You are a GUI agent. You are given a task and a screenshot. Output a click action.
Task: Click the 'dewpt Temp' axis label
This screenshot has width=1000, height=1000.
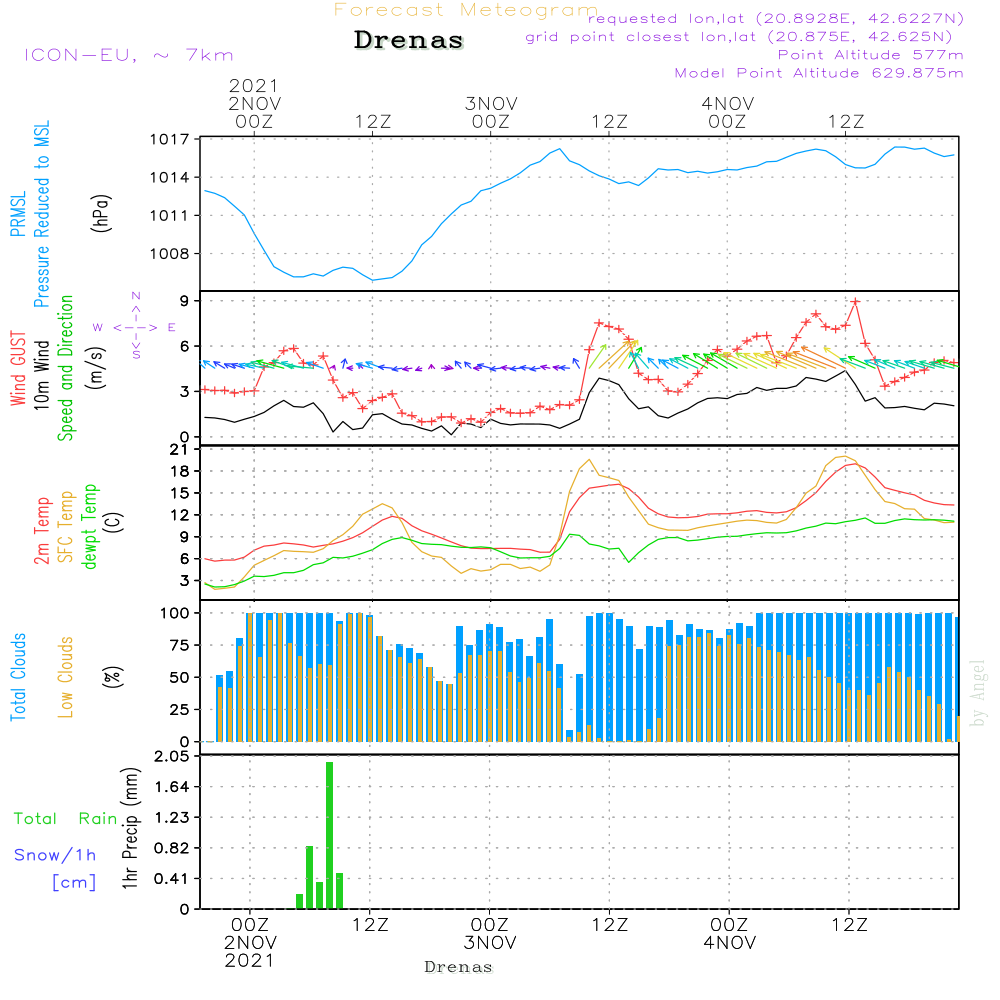click(x=90, y=526)
